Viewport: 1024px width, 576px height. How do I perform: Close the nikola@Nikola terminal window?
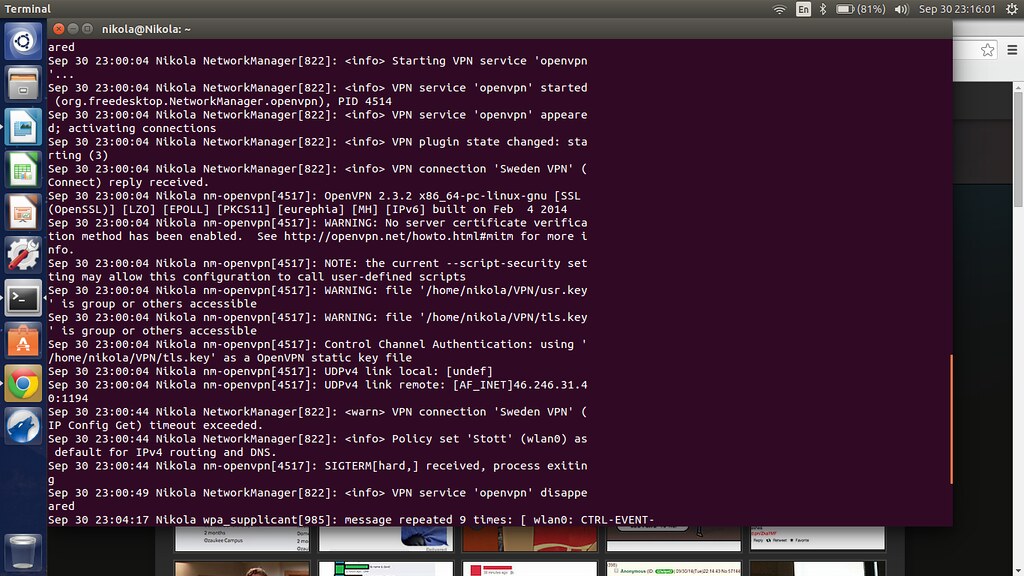tap(59, 29)
